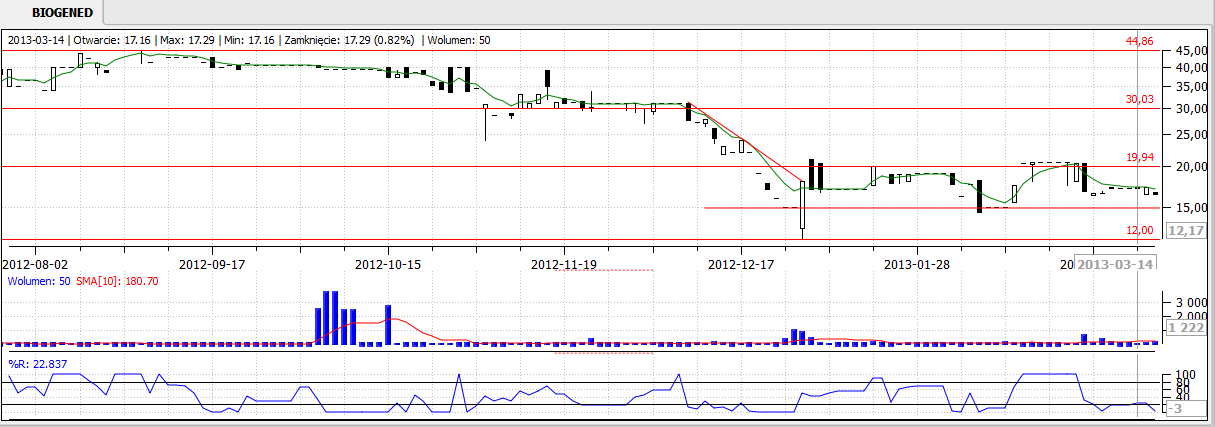Select the BIOGENED chart tab
1215x427 pixels.
[62, 13]
